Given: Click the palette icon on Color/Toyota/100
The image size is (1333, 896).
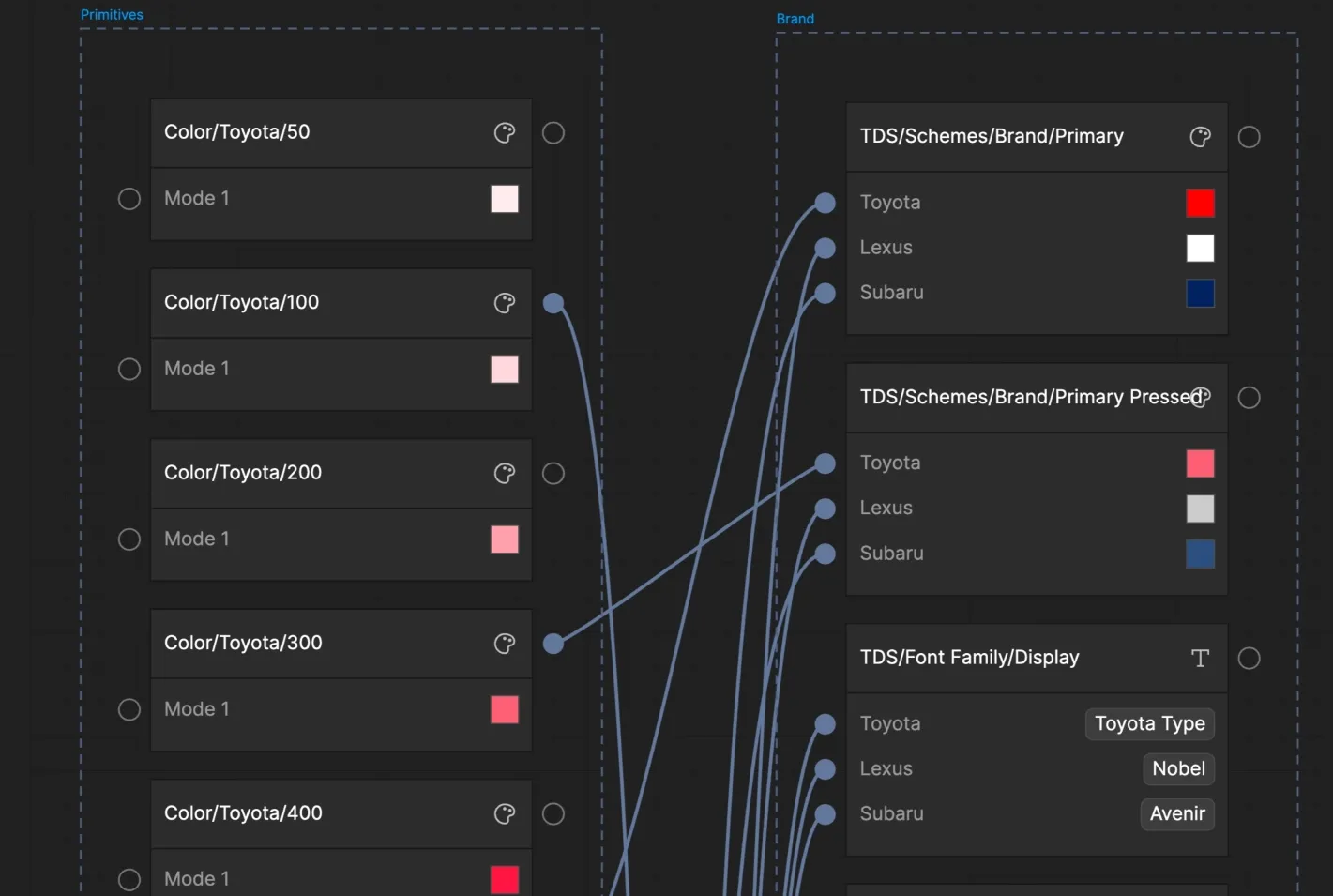Looking at the screenshot, I should [505, 303].
